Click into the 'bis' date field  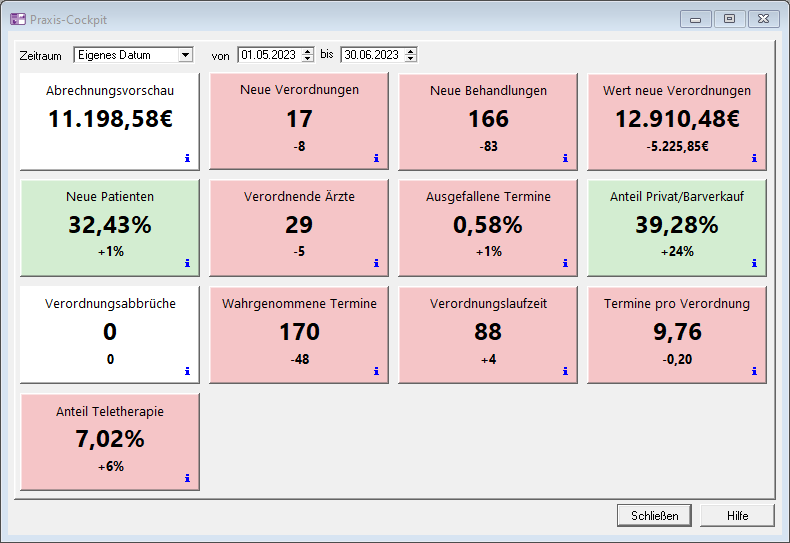(370, 55)
